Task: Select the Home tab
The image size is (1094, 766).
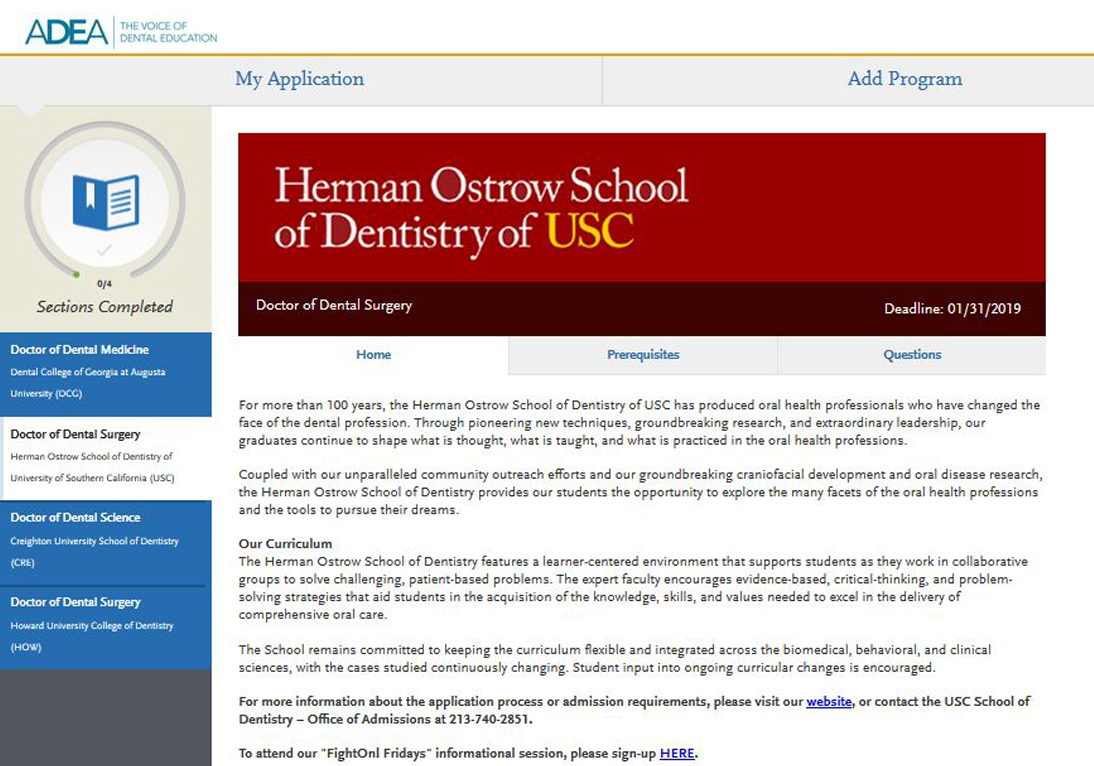Action: click(x=373, y=354)
